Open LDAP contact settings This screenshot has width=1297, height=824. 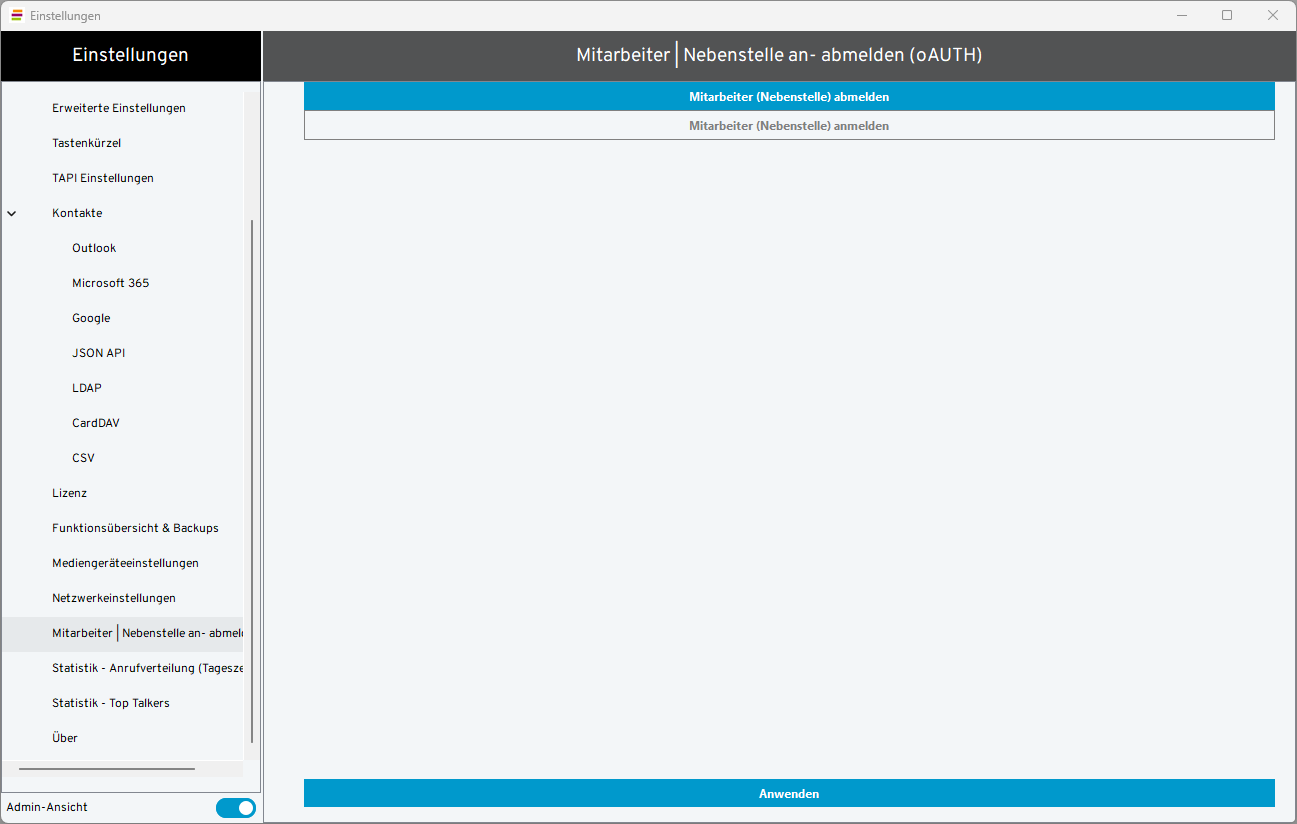87,388
